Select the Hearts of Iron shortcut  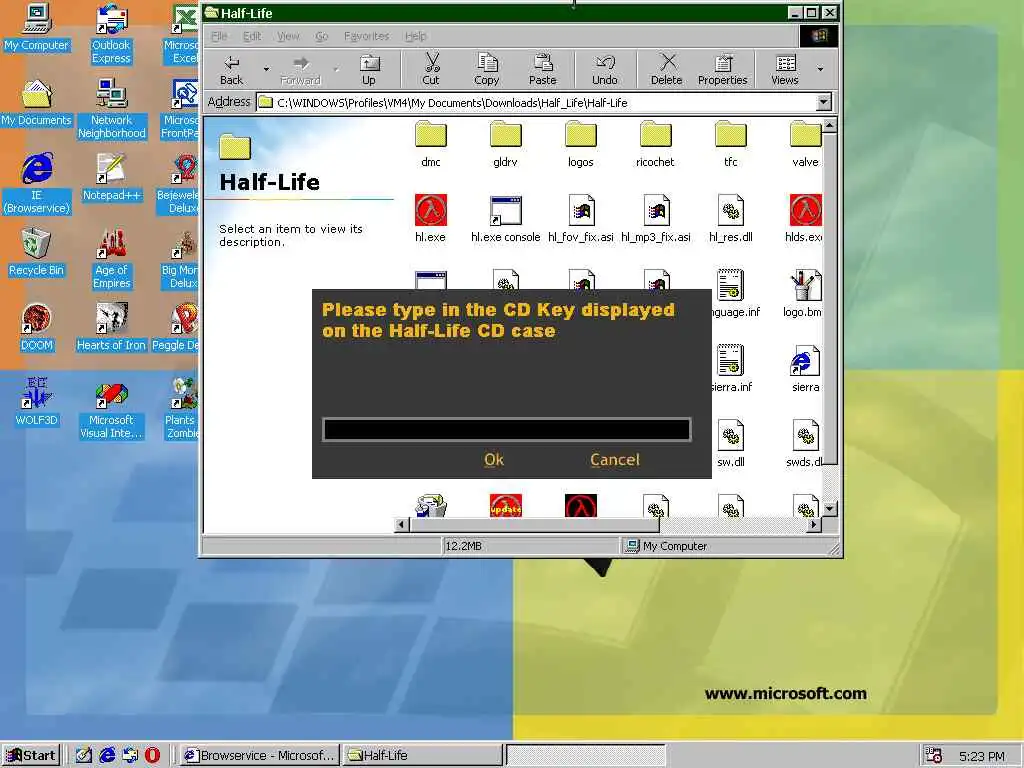pos(111,327)
